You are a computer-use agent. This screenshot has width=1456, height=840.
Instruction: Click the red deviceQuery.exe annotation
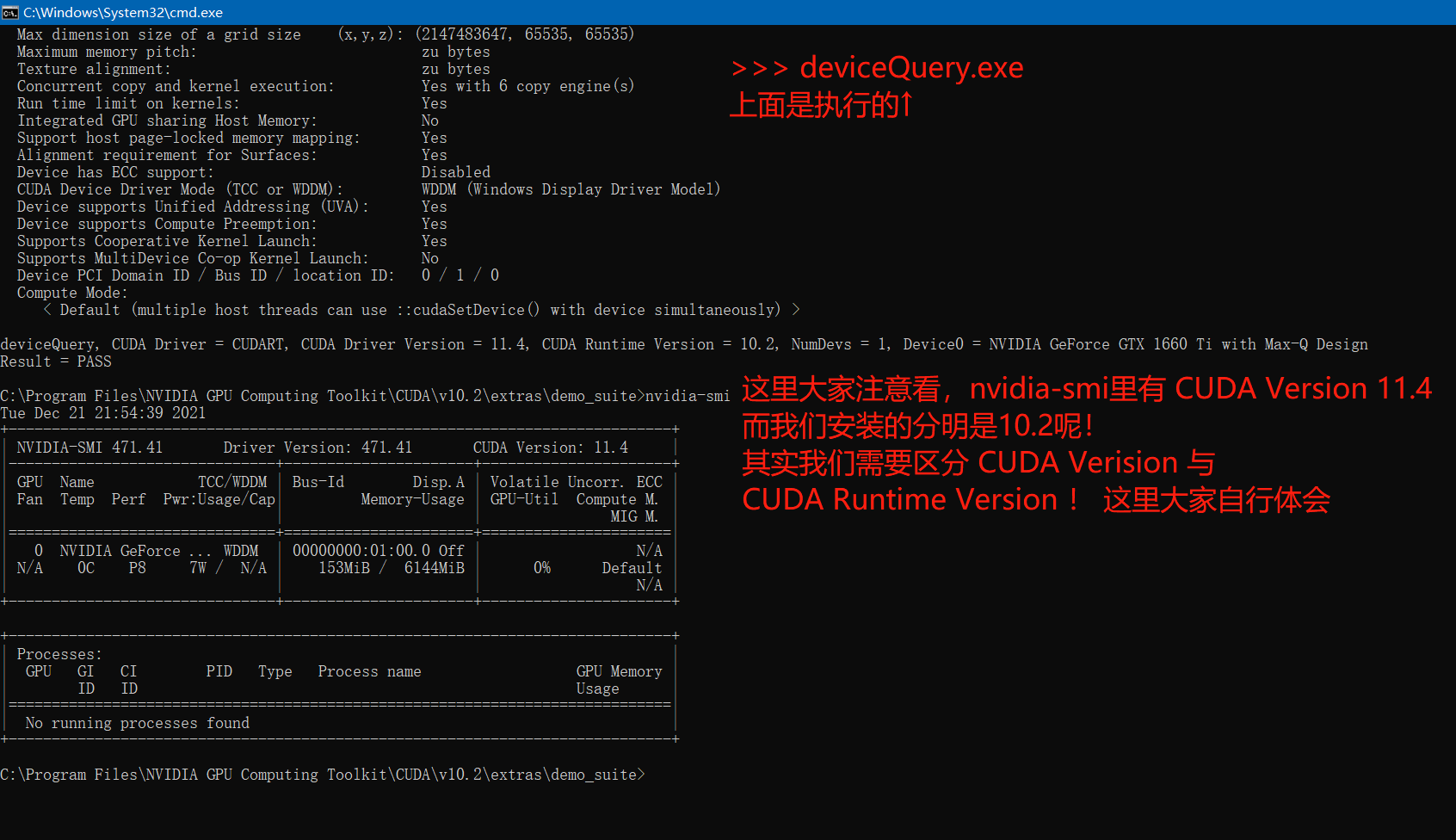[878, 67]
